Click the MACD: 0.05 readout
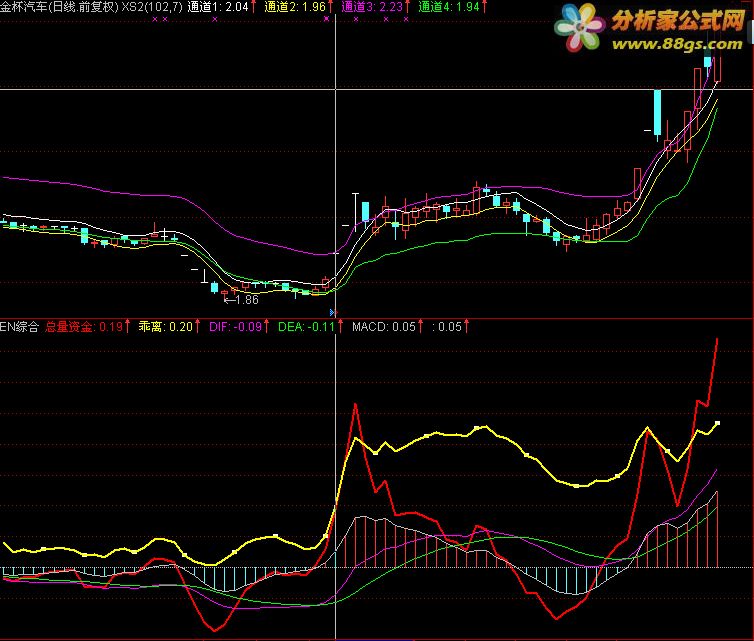Image resolution: width=754 pixels, height=641 pixels. pos(384,327)
